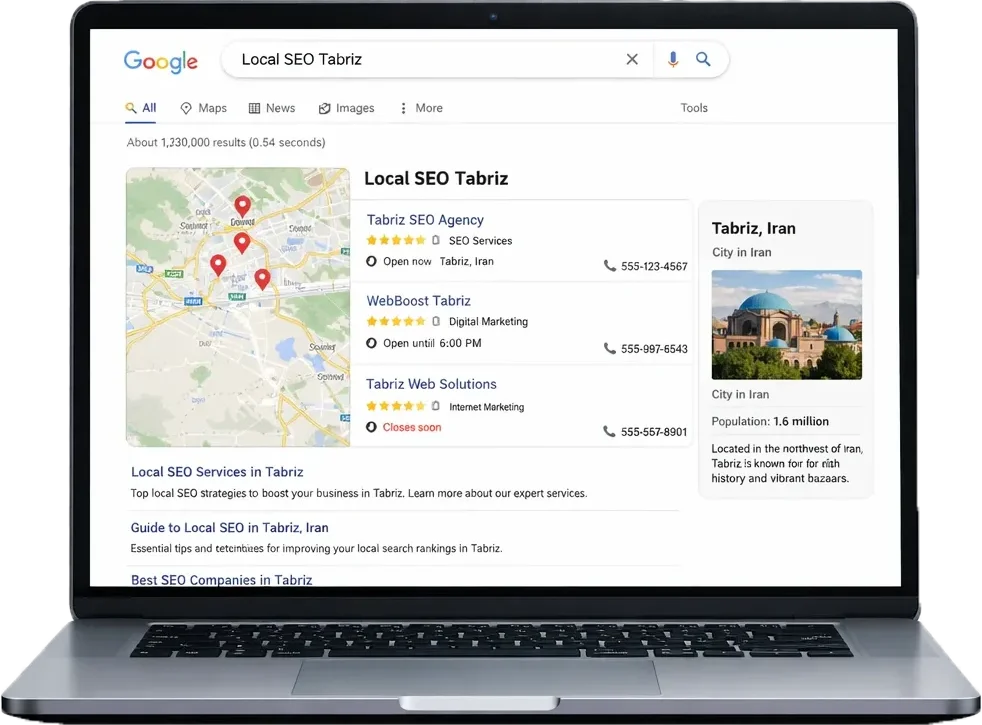This screenshot has width=982, height=725.
Task: Click the Maps tab pin icon
Action: 186,108
